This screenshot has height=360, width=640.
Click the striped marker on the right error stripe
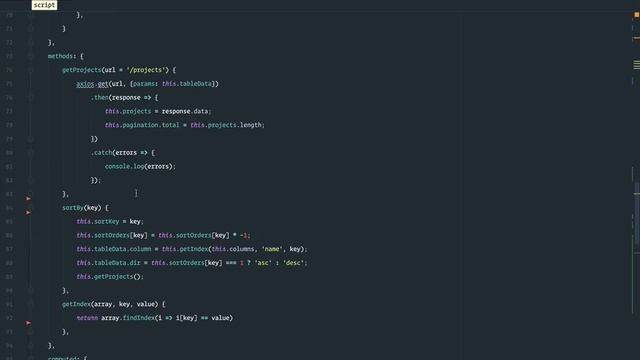point(637,64)
